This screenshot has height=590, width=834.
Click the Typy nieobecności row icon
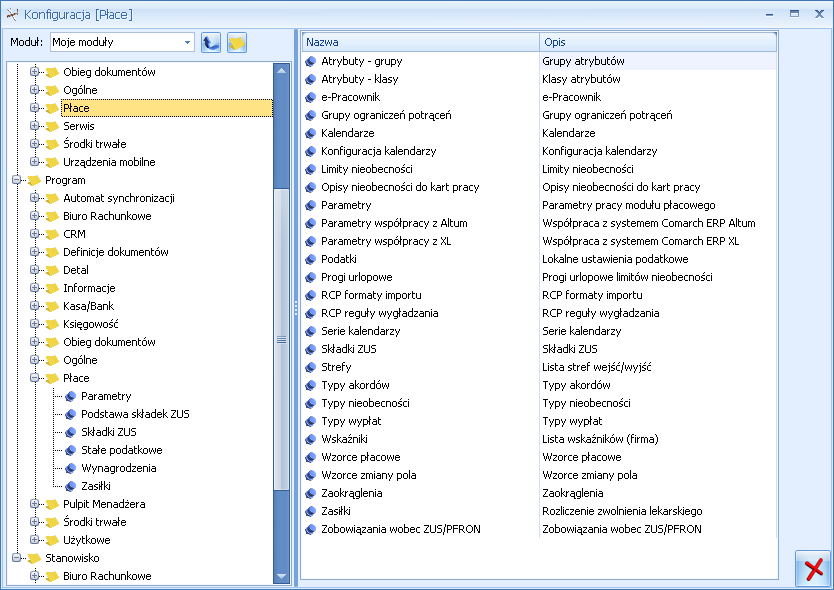311,403
